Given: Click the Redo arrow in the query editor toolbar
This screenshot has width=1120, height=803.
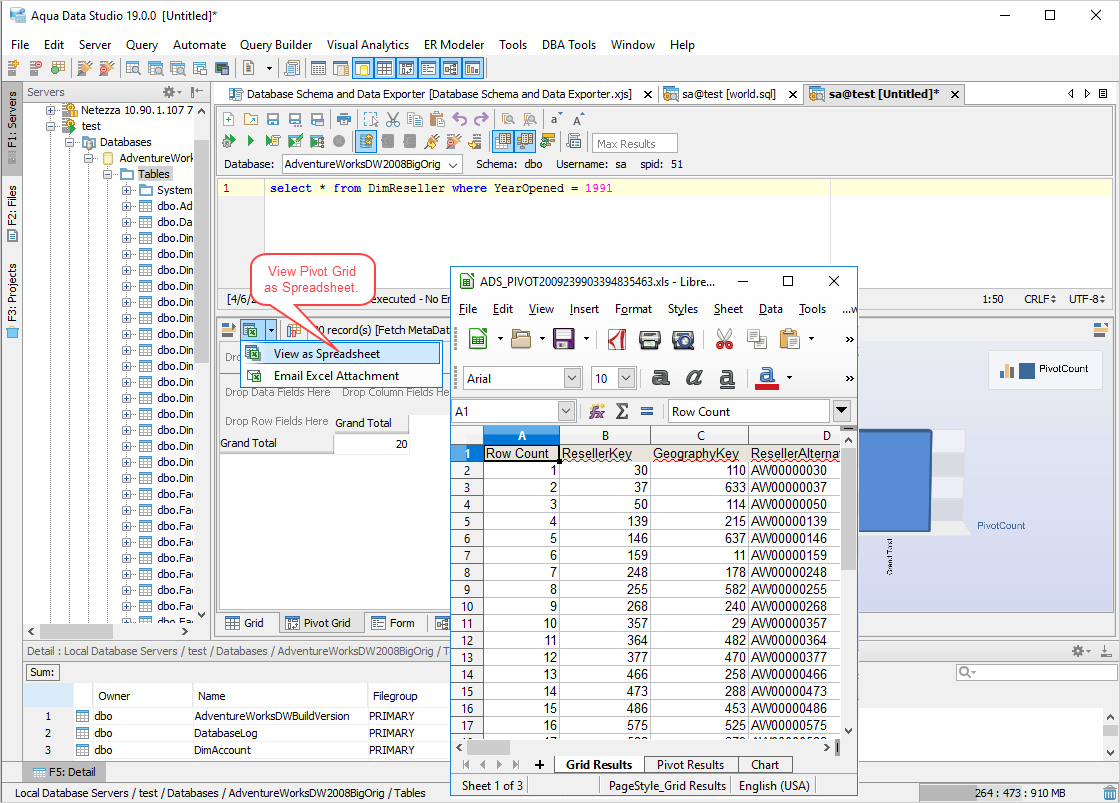Looking at the screenshot, I should (x=481, y=119).
